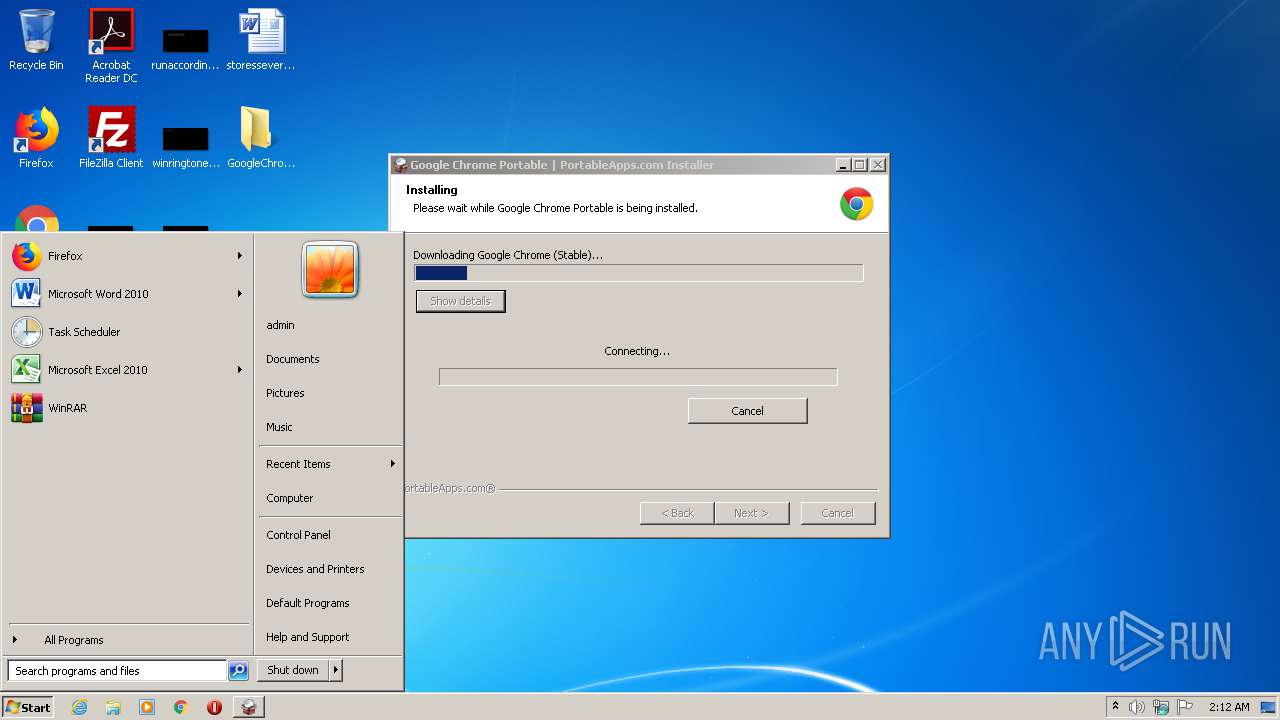Viewport: 1280px width, 720px height.
Task: Open the Recycle Bin desktop icon
Action: click(x=36, y=40)
